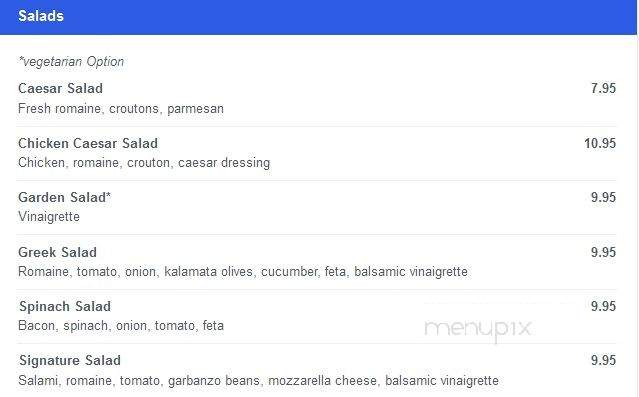
Task: Click the Greek Salad 9.95 price
Action: (x=603, y=252)
